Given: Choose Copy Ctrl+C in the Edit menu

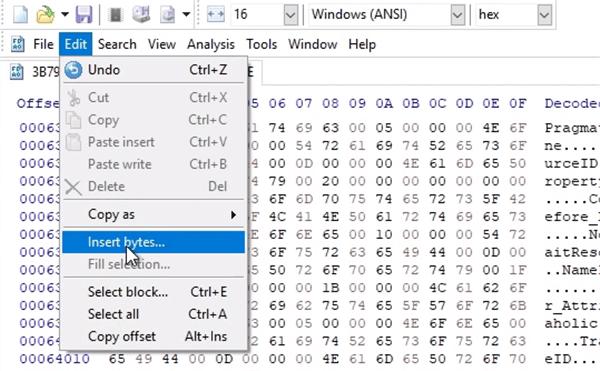Looking at the screenshot, I should [153, 120].
